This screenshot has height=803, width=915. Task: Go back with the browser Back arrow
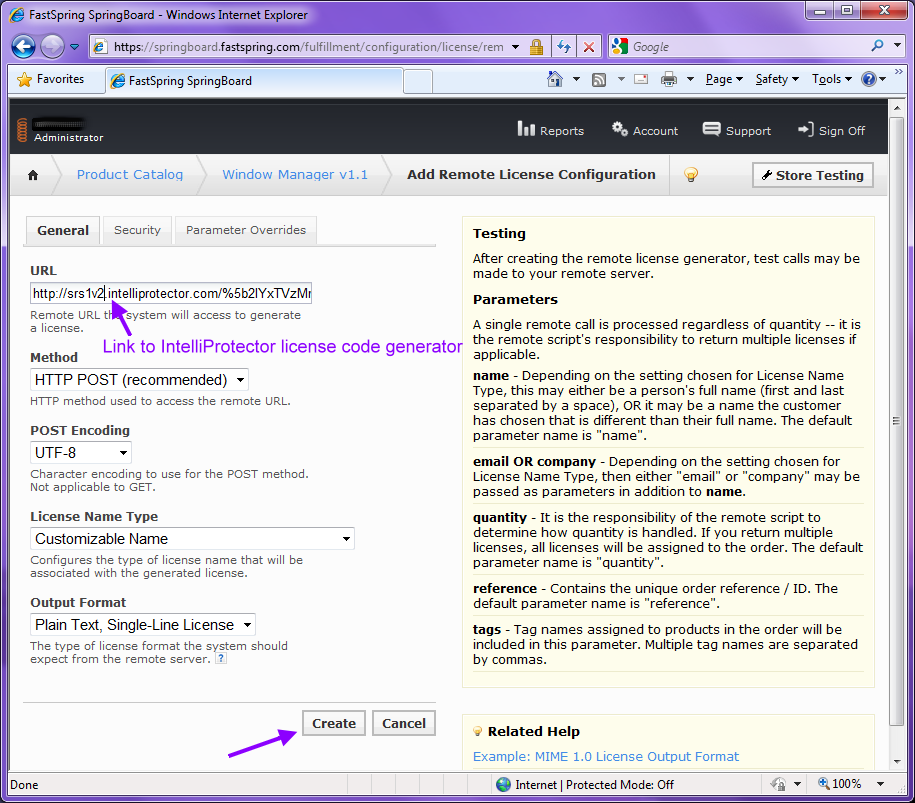pos(23,47)
